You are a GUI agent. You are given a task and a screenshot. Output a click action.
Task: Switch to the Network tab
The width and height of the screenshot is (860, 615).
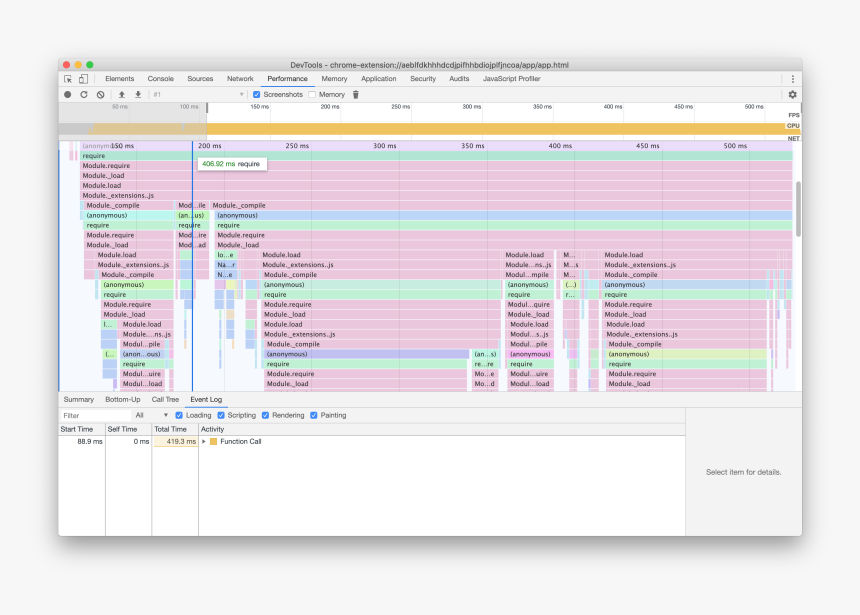point(240,79)
